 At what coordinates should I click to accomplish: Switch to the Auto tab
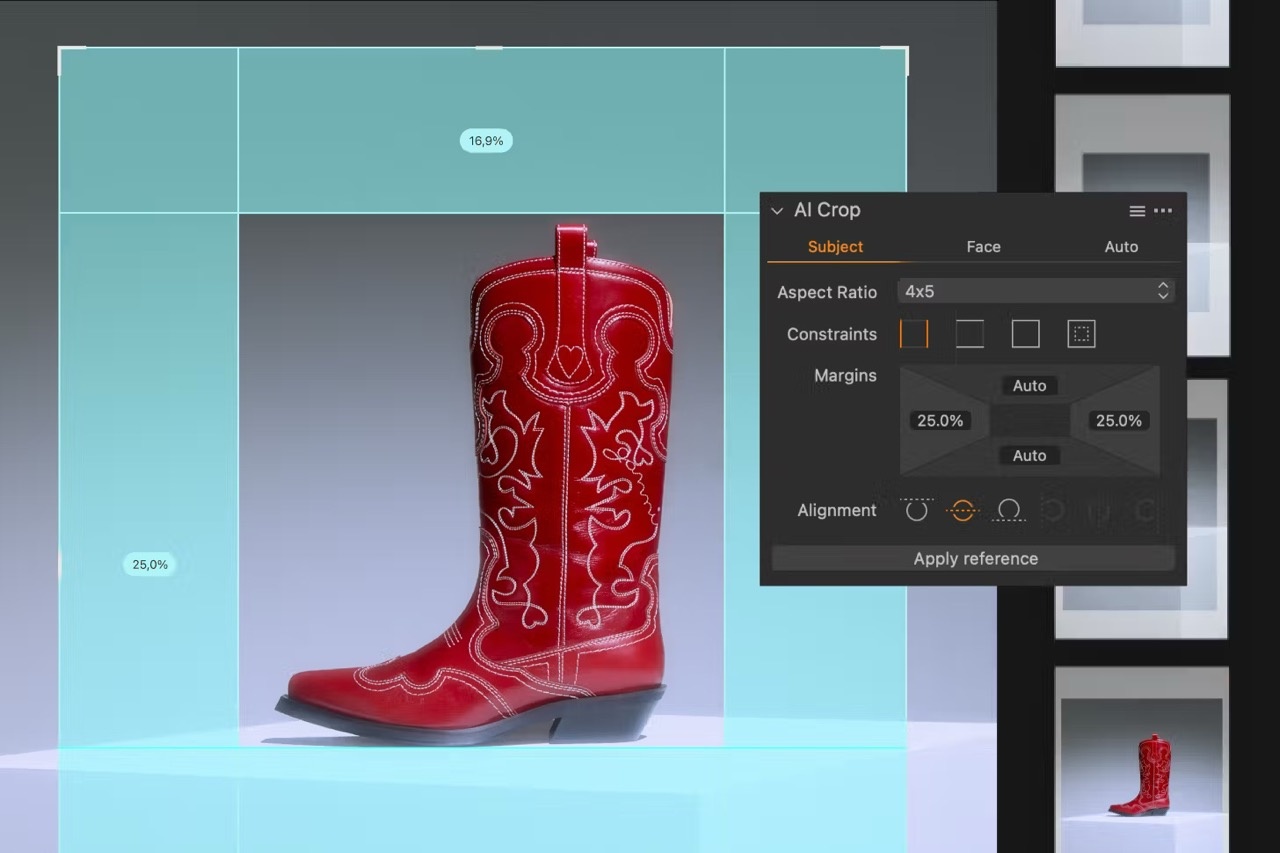click(x=1121, y=247)
